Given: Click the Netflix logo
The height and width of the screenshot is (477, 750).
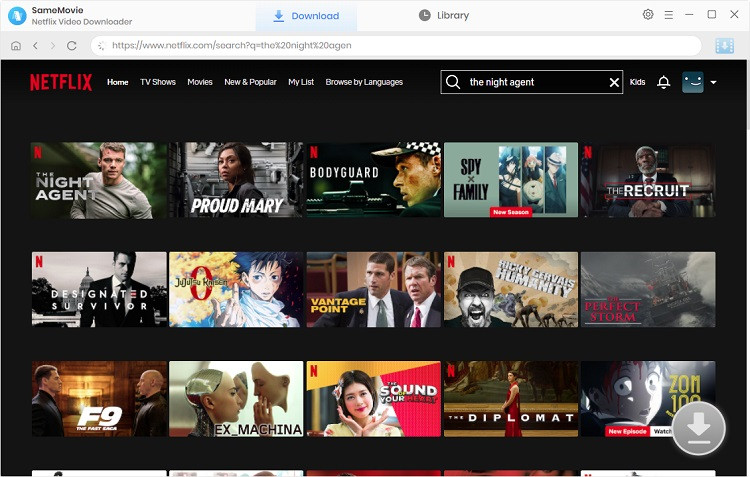Looking at the screenshot, I should coord(61,82).
